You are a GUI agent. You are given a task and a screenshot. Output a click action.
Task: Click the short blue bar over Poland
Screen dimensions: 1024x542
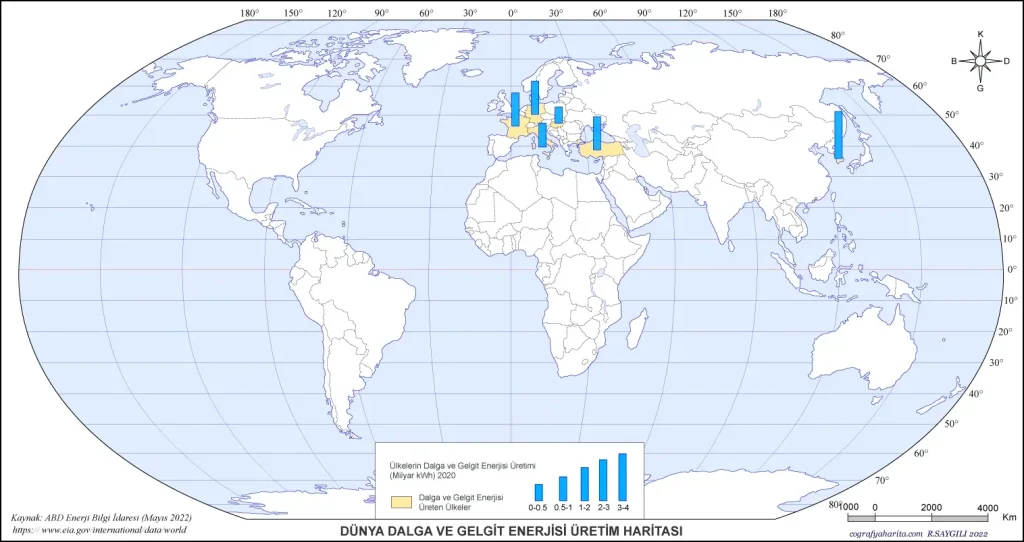(x=559, y=115)
